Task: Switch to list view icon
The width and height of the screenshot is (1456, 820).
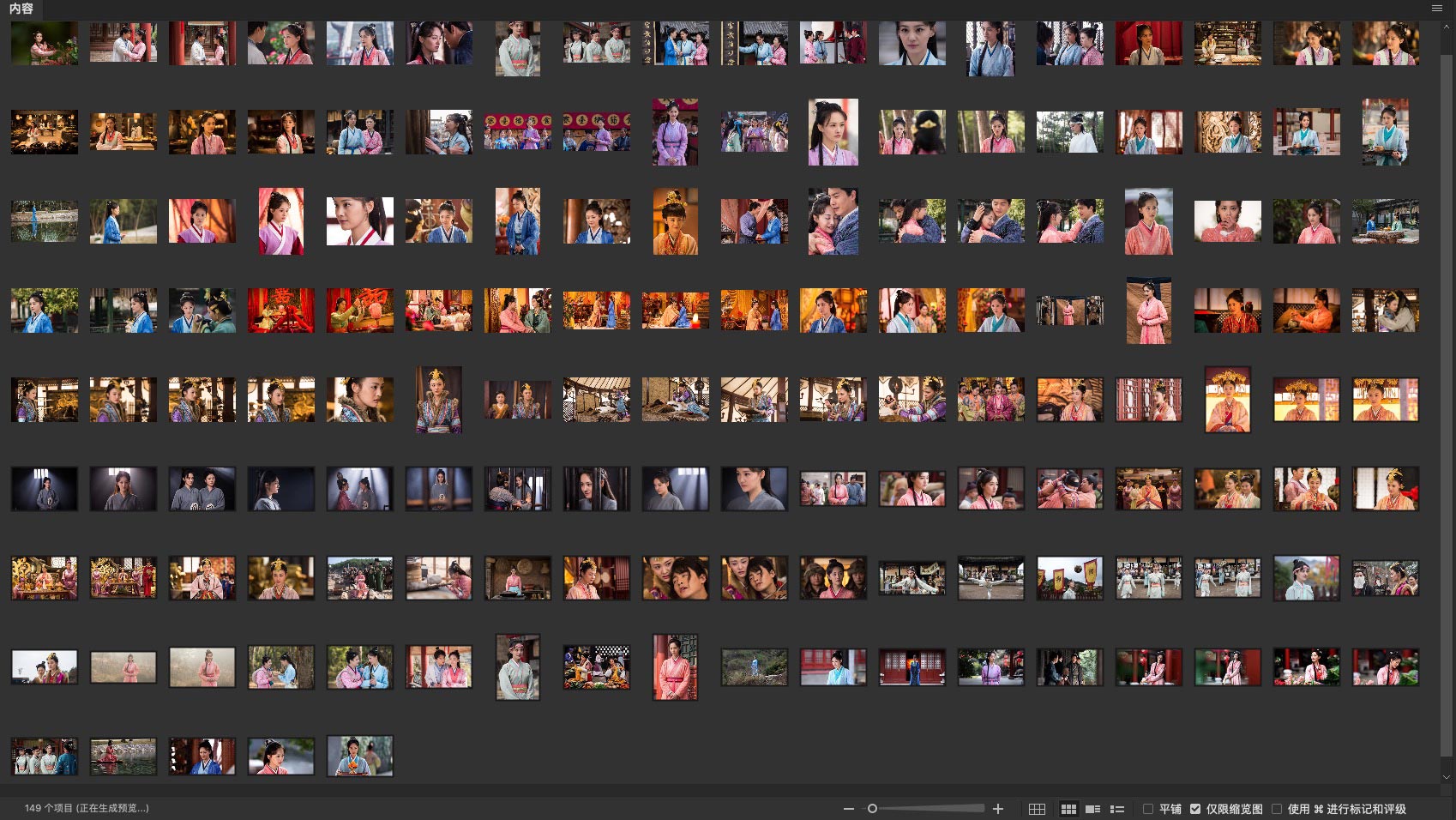Action: pos(1117,809)
